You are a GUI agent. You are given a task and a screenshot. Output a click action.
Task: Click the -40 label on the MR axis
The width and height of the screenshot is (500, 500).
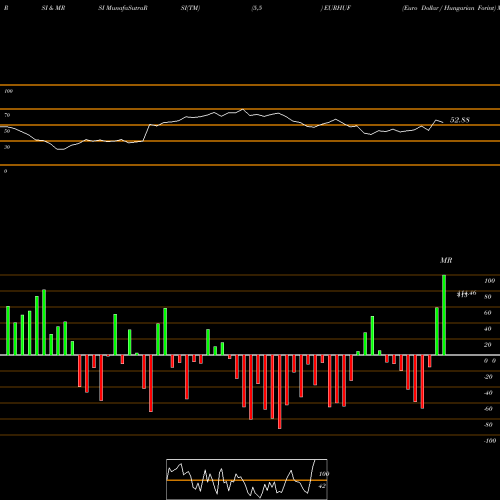pos(488,393)
